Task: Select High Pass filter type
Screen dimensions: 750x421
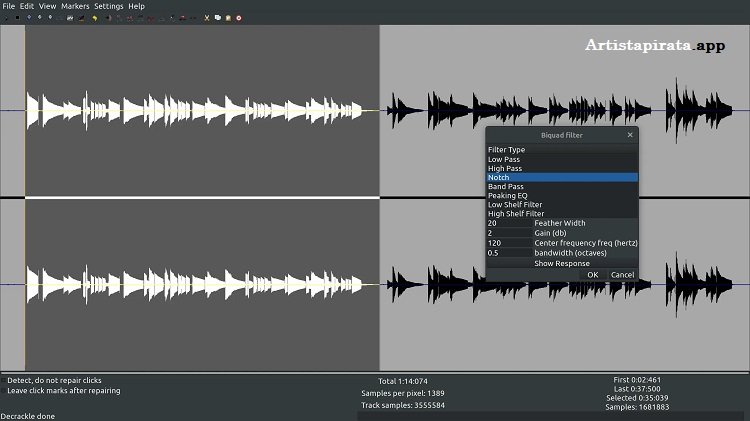Action: point(562,168)
